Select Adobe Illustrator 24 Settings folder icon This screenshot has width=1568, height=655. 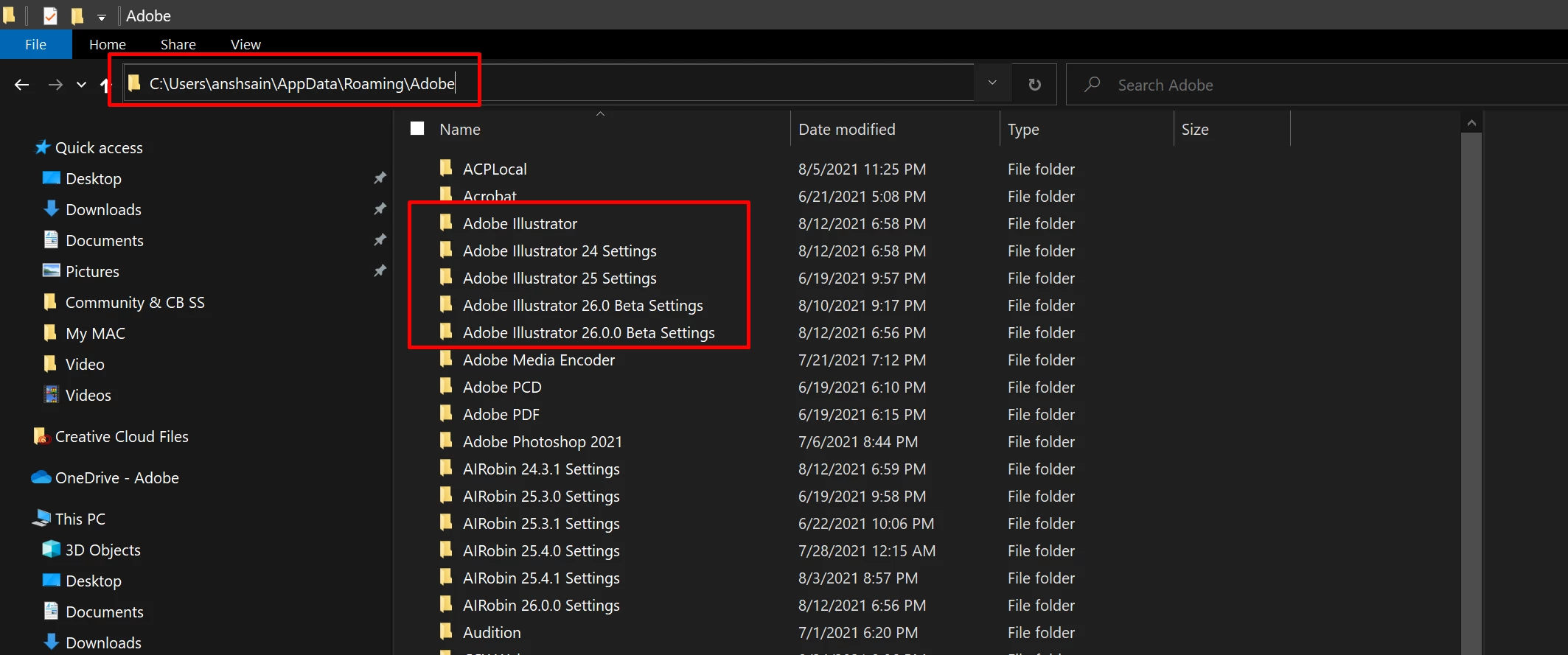coord(446,250)
